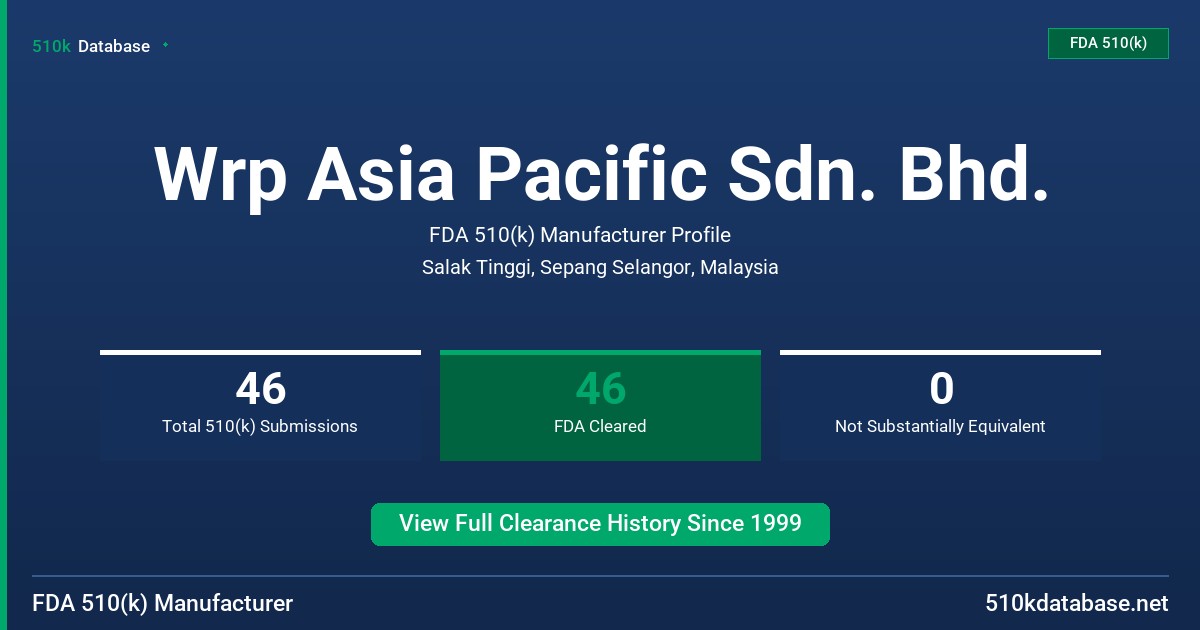Click the Salak Tinggi, Sepang Selangor, Malaysia address
This screenshot has height=630, width=1200.
[600, 268]
